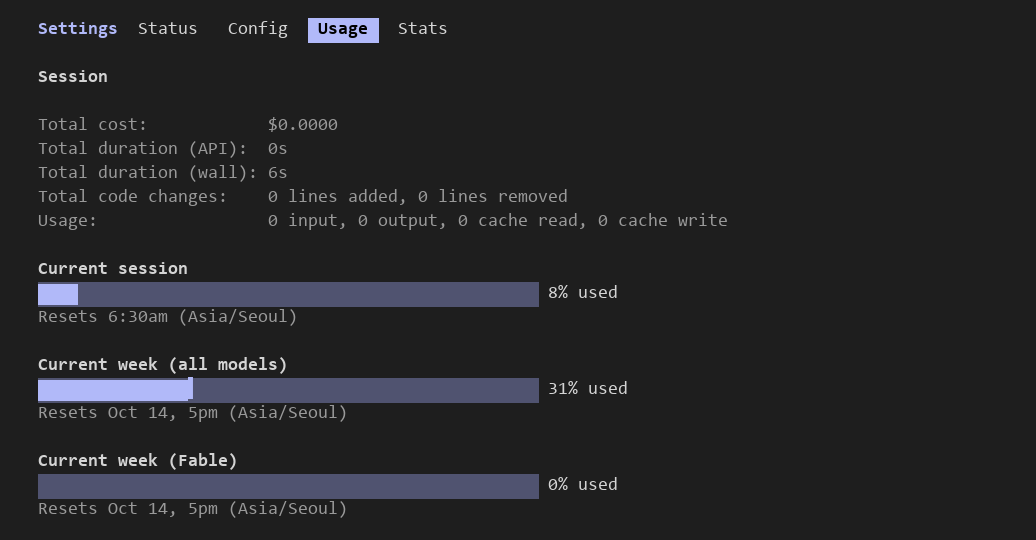Click the '8% used' text

(583, 293)
